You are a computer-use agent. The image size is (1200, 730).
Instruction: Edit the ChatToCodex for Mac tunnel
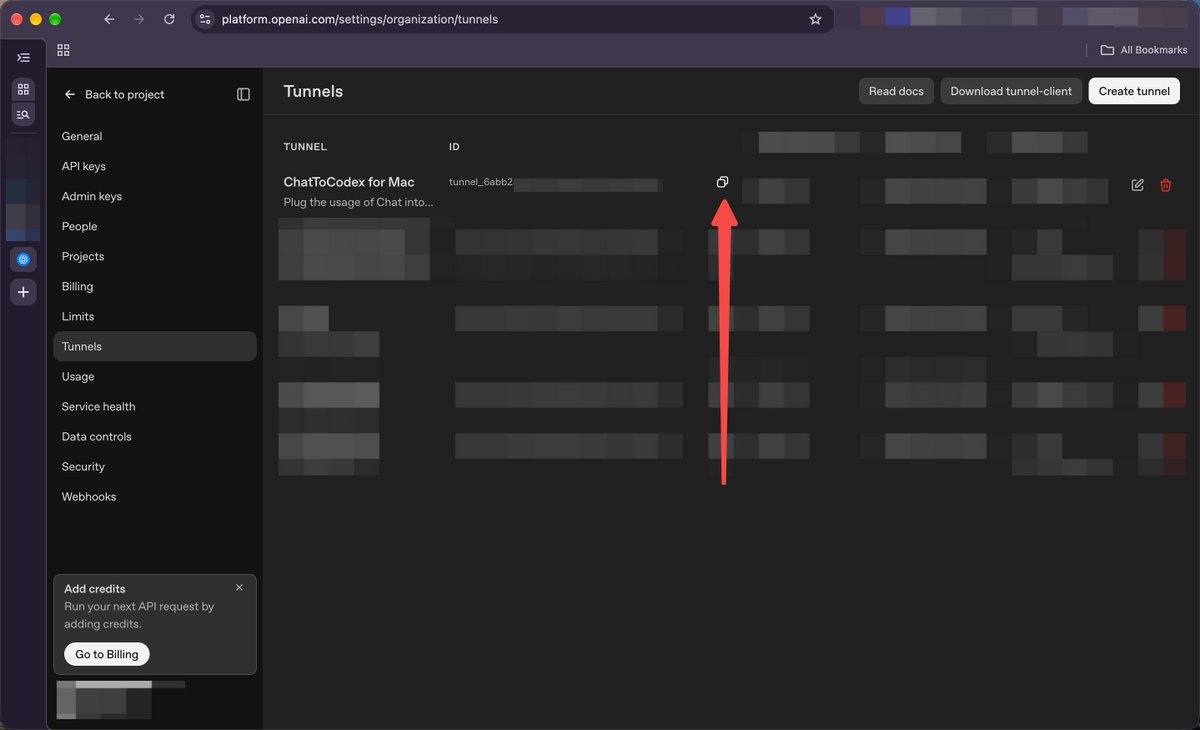pyautogui.click(x=1137, y=185)
